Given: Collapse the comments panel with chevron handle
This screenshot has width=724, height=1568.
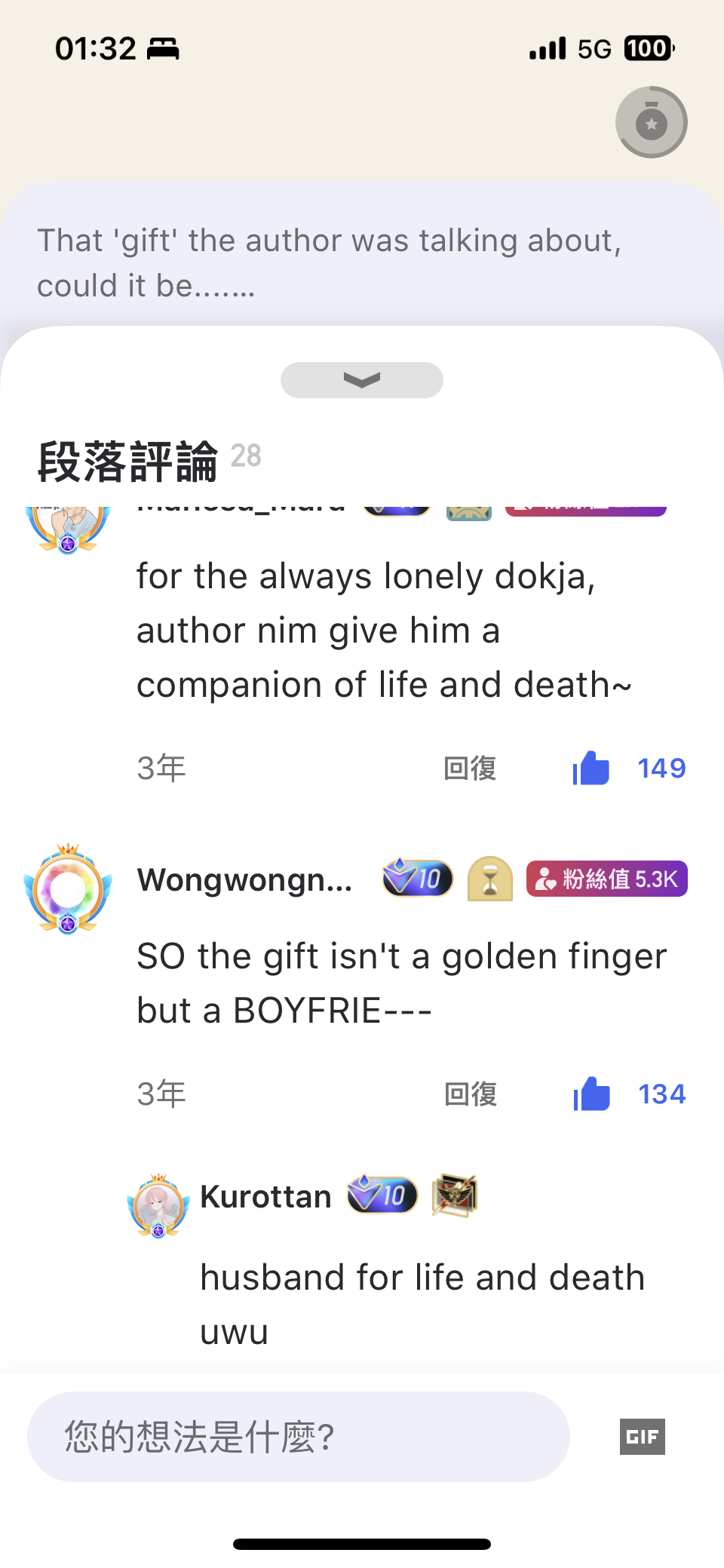Looking at the screenshot, I should [x=362, y=379].
